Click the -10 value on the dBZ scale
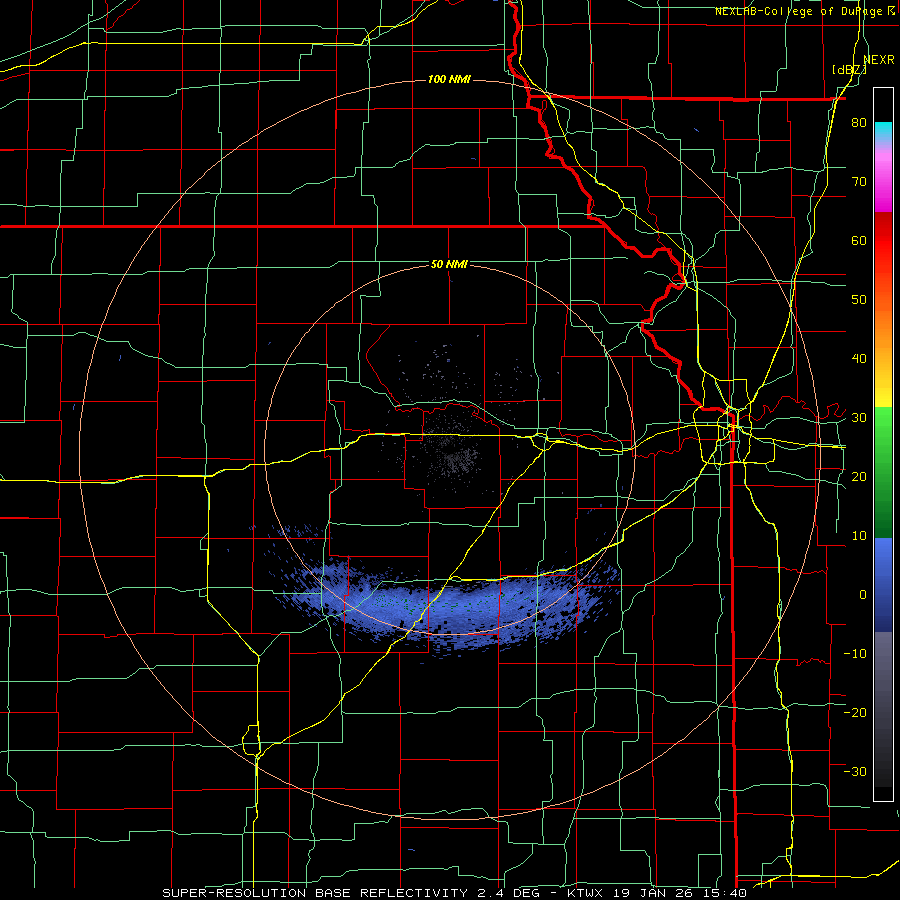The height and width of the screenshot is (900, 900). (855, 653)
